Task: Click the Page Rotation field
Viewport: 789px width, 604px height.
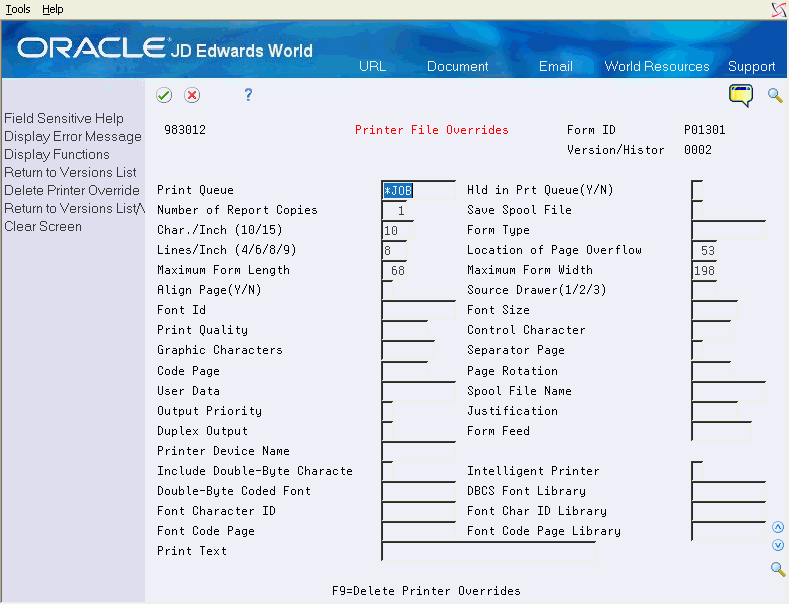Action: click(712, 371)
